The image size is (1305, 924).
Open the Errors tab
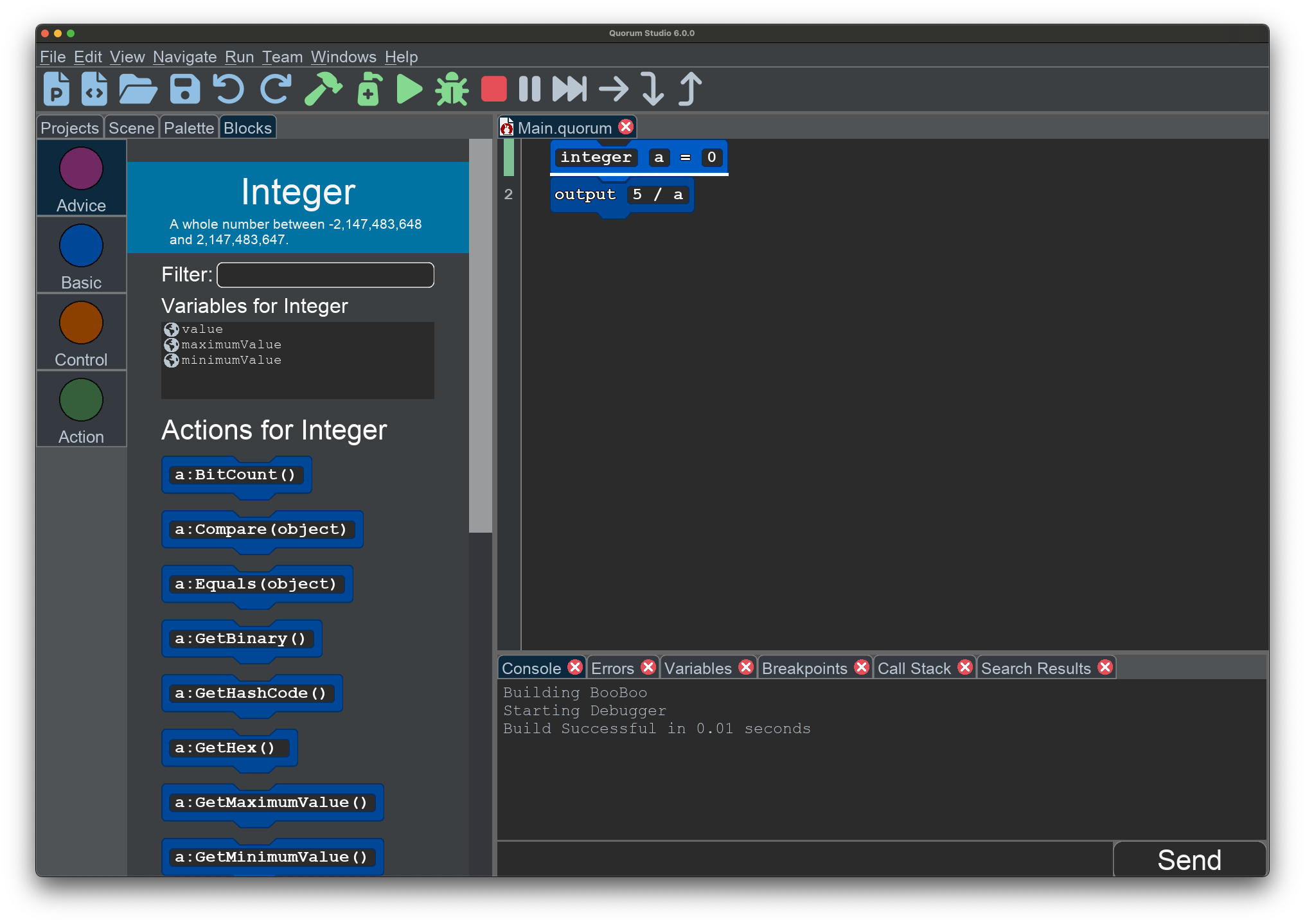click(612, 668)
